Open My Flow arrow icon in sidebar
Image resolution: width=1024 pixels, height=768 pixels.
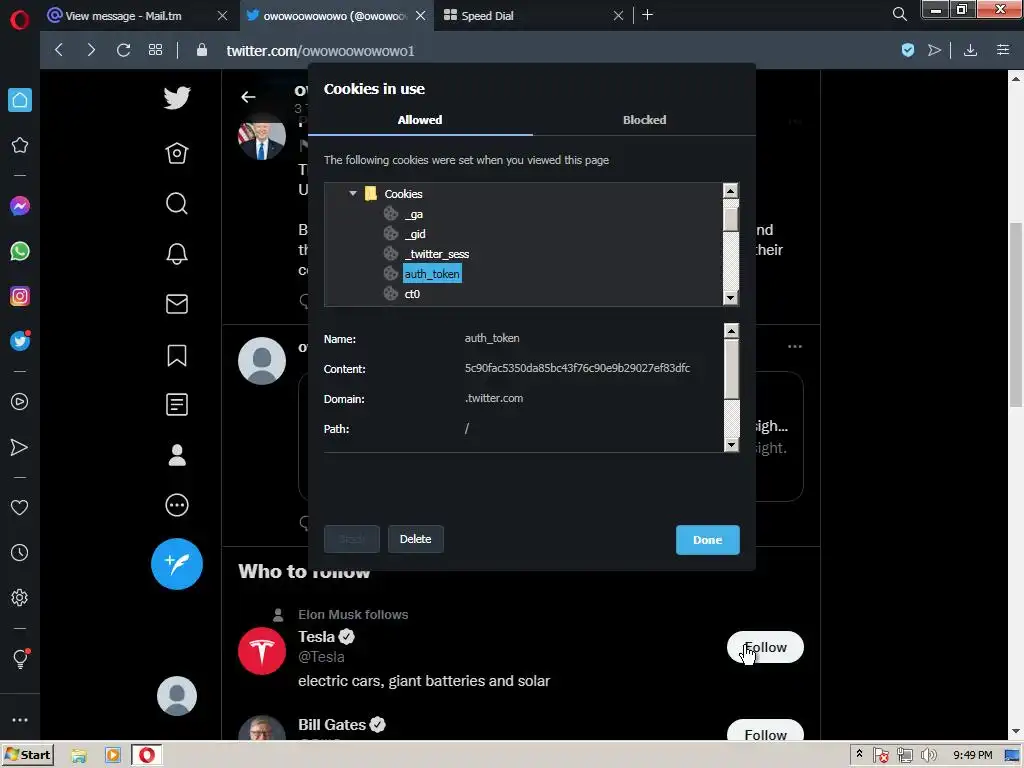[x=20, y=447]
